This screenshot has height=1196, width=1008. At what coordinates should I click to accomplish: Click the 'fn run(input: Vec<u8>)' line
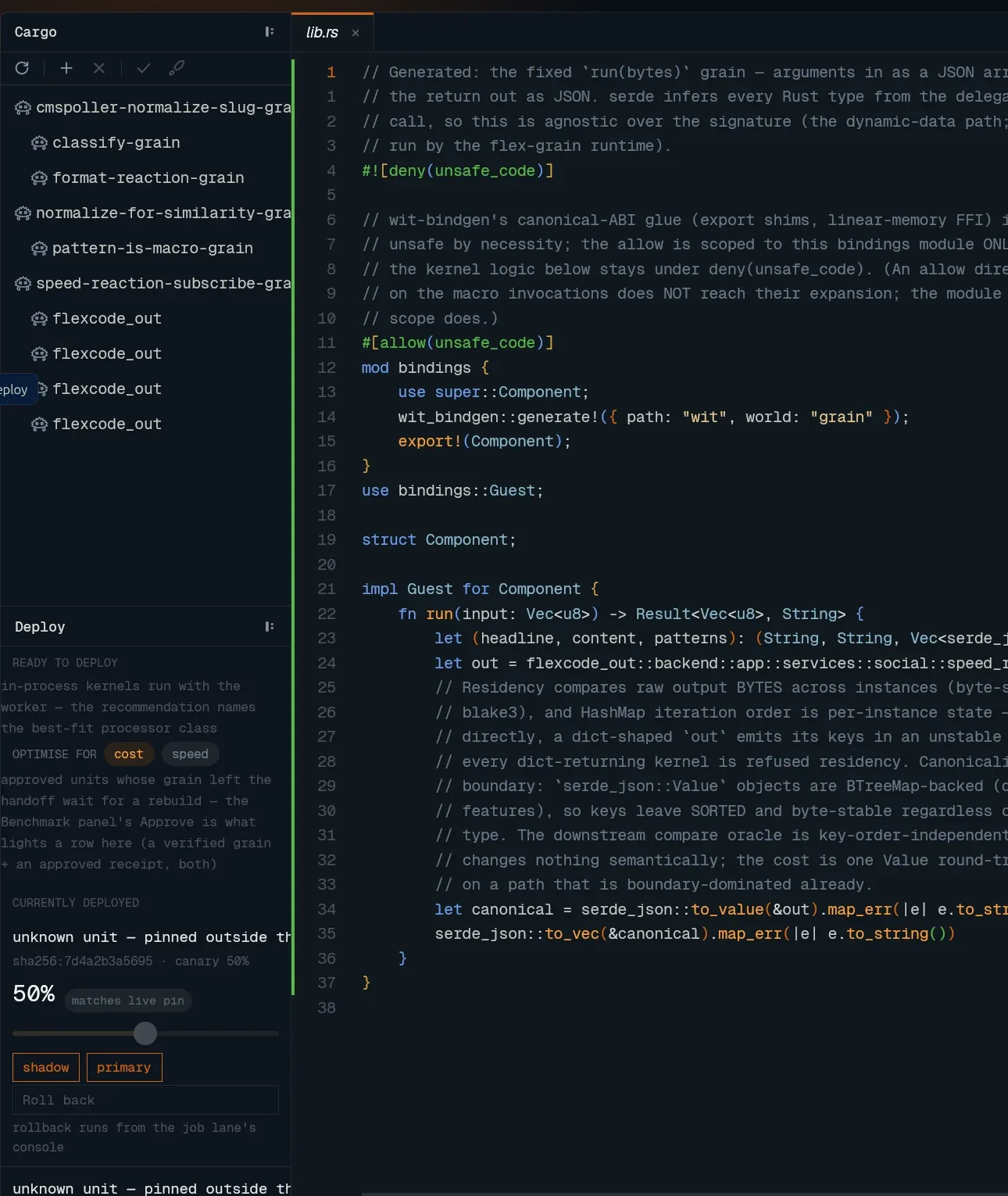631,614
